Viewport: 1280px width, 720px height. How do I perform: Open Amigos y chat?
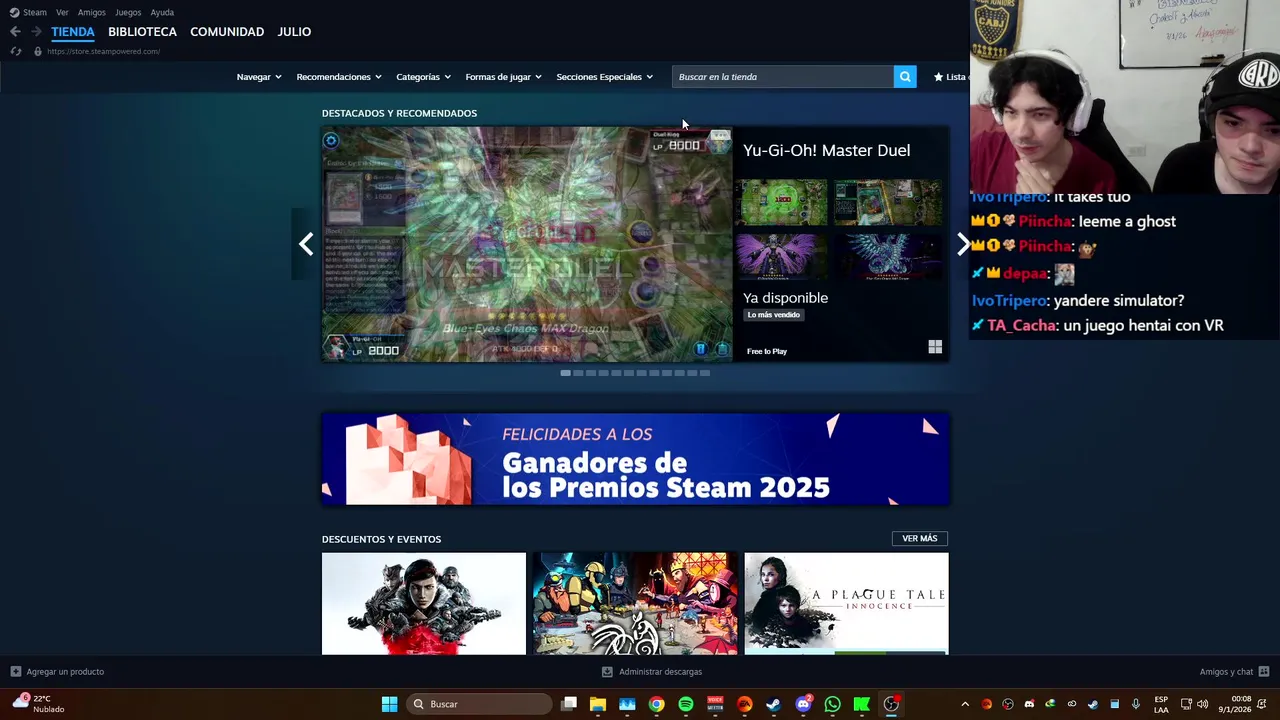[1226, 672]
